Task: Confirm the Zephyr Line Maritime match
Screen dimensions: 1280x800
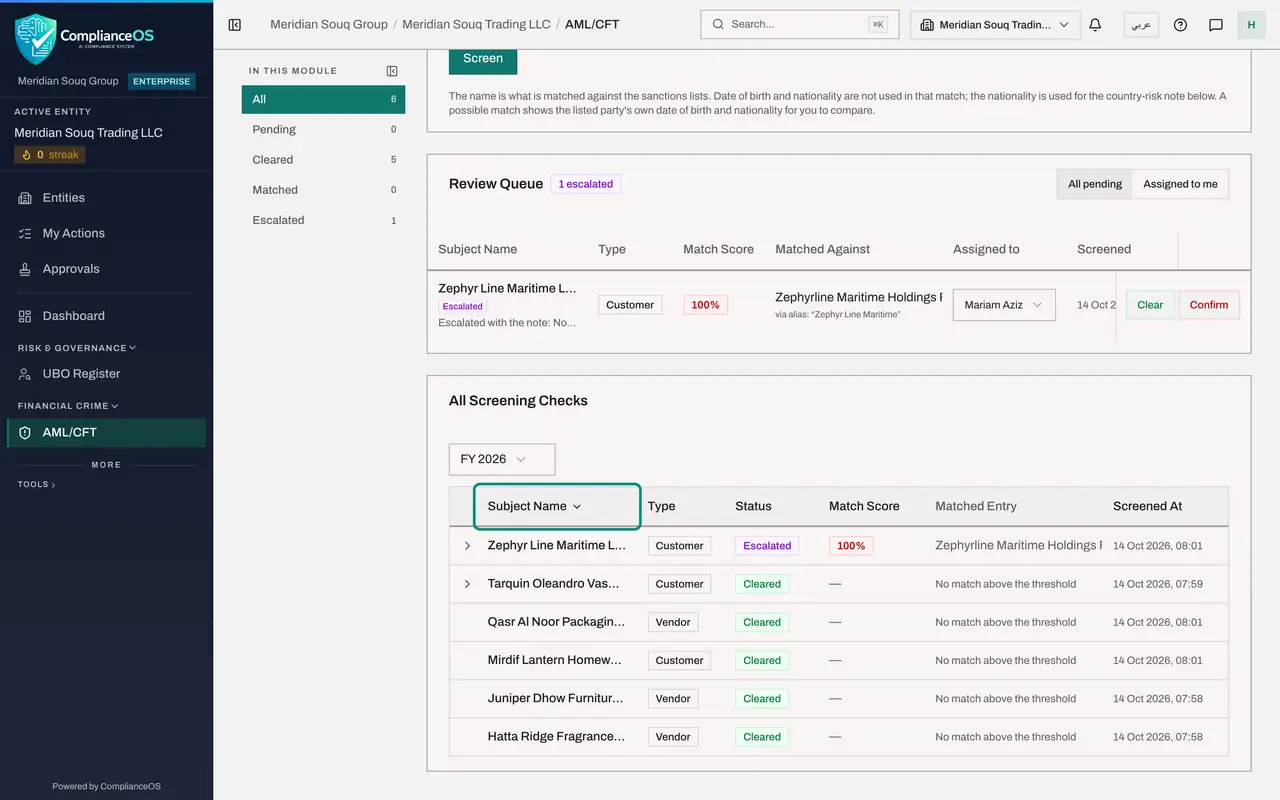Action: coord(1209,305)
